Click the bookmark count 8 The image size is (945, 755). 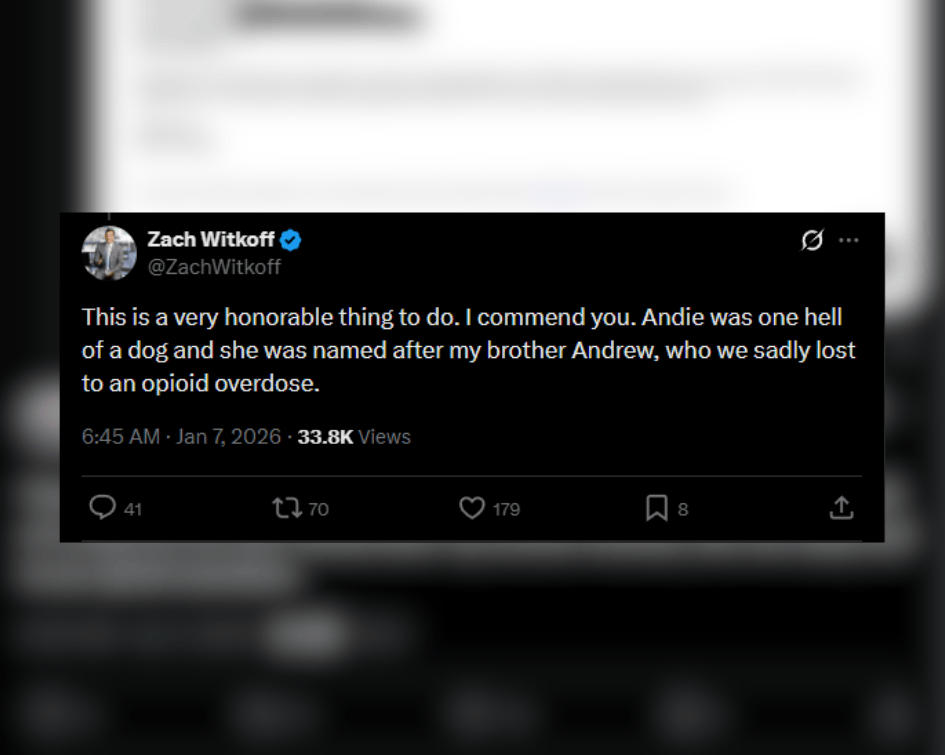[x=683, y=509]
